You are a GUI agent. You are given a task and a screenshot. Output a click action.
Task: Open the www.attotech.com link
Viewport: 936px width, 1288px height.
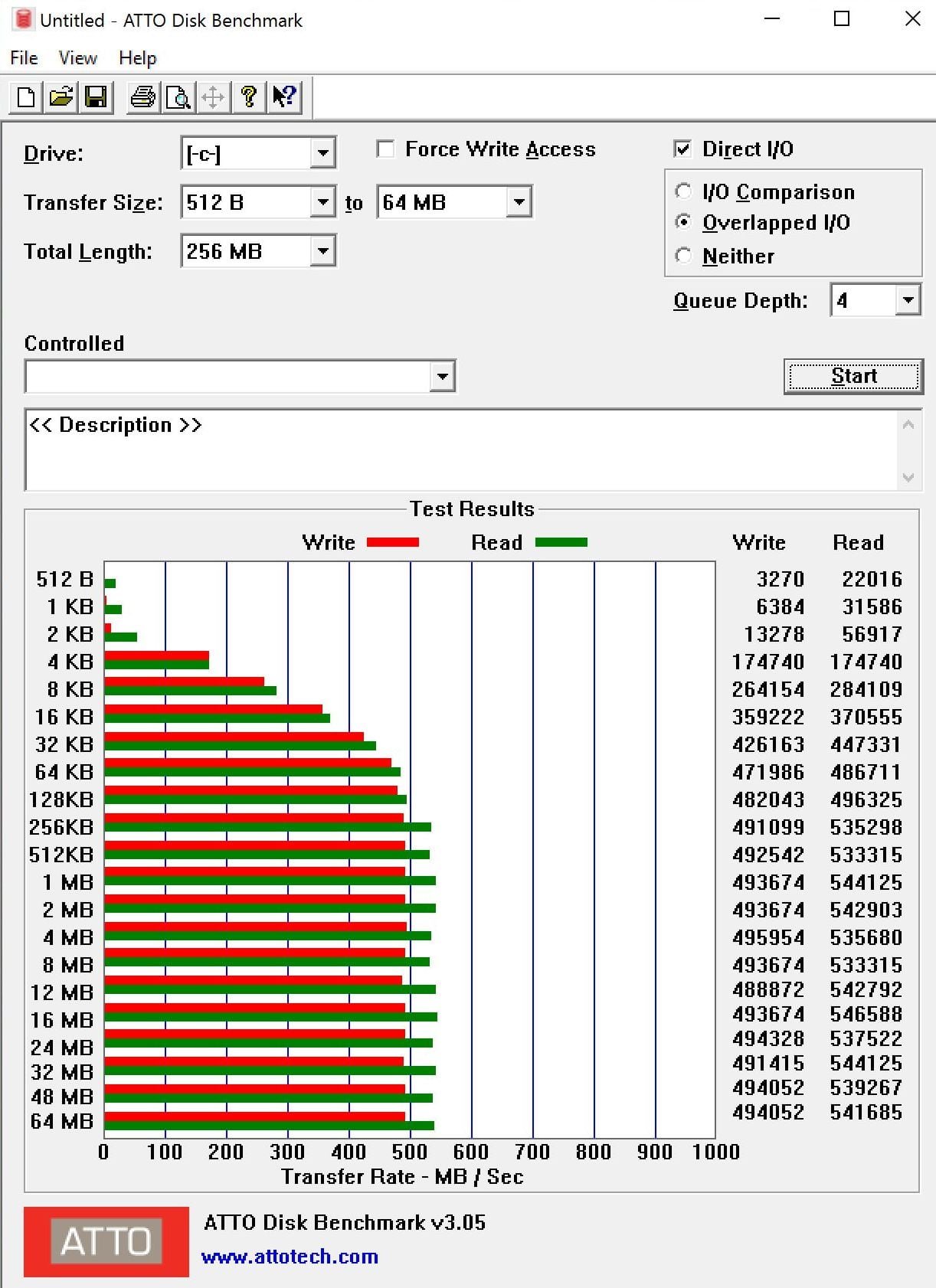click(290, 1257)
